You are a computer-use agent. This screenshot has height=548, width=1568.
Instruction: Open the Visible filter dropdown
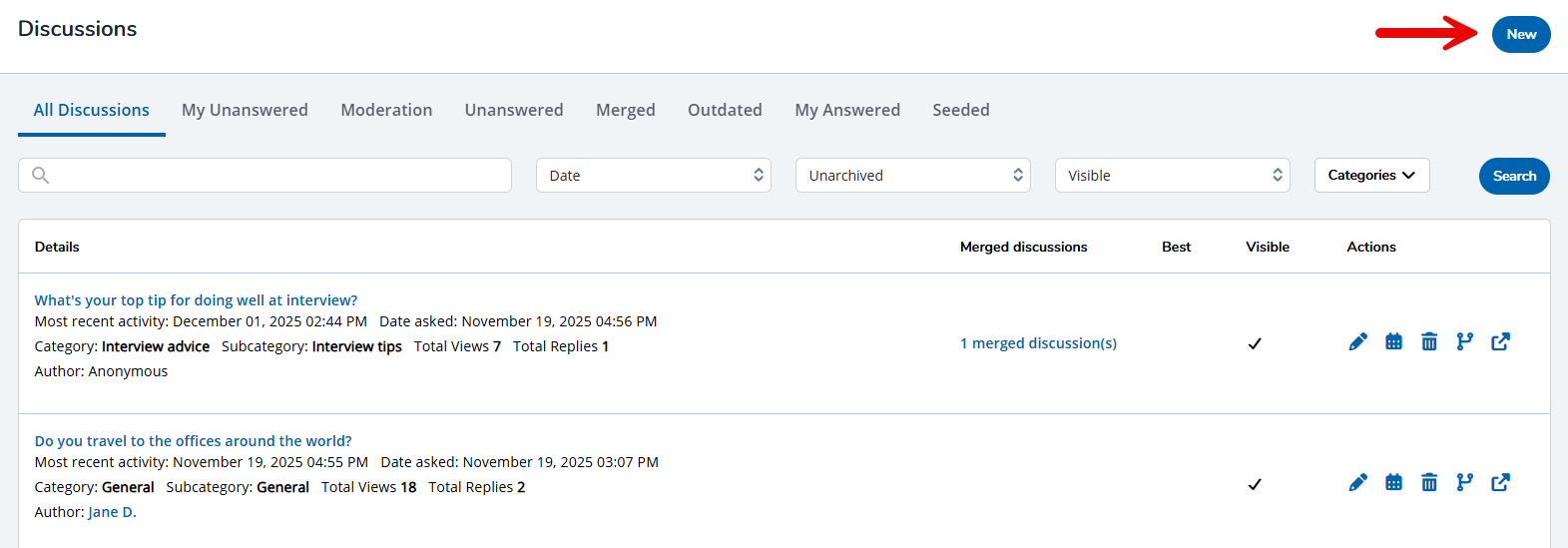(x=1172, y=176)
